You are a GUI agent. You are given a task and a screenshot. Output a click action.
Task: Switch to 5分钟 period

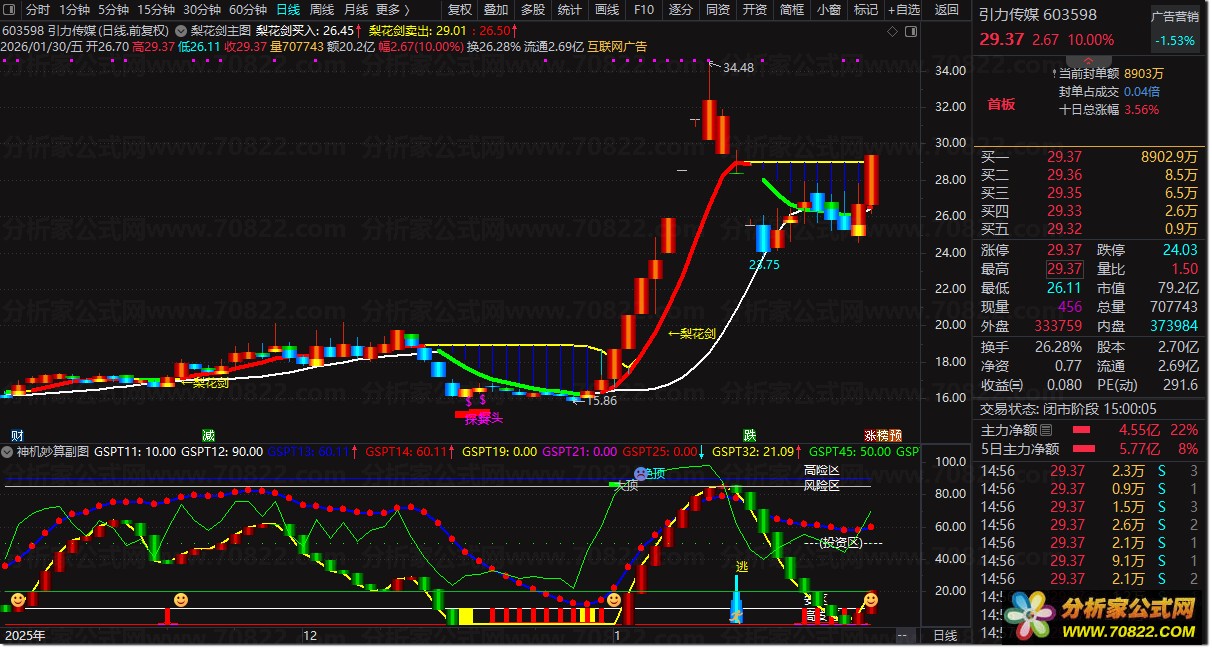coord(113,9)
